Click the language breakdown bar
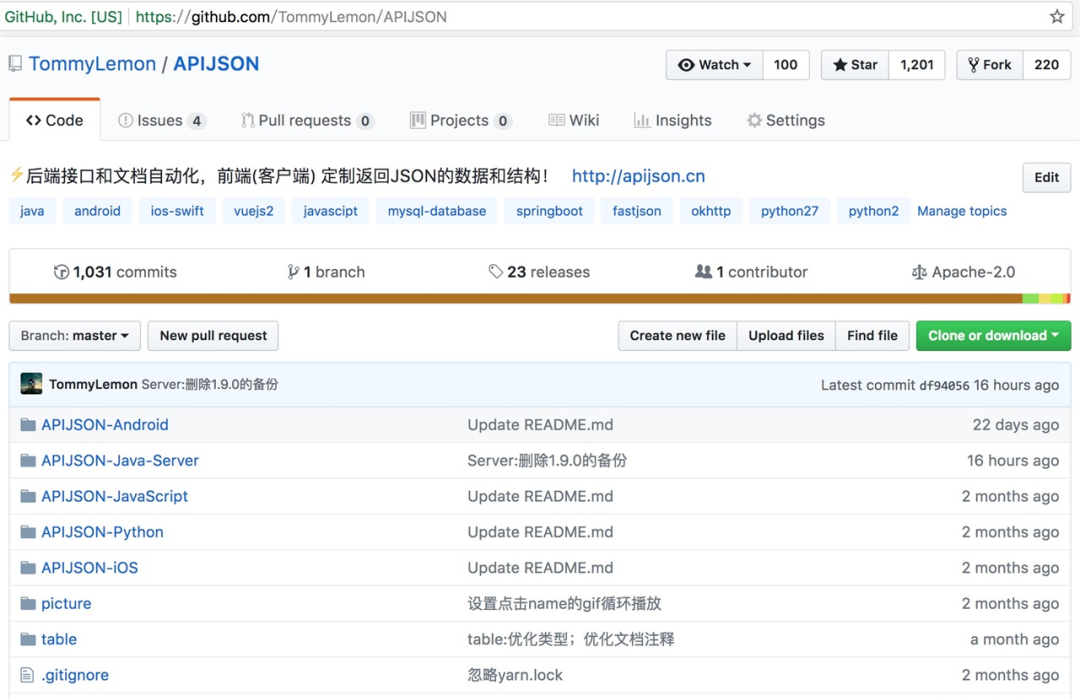This screenshot has width=1080, height=699. (x=540, y=299)
